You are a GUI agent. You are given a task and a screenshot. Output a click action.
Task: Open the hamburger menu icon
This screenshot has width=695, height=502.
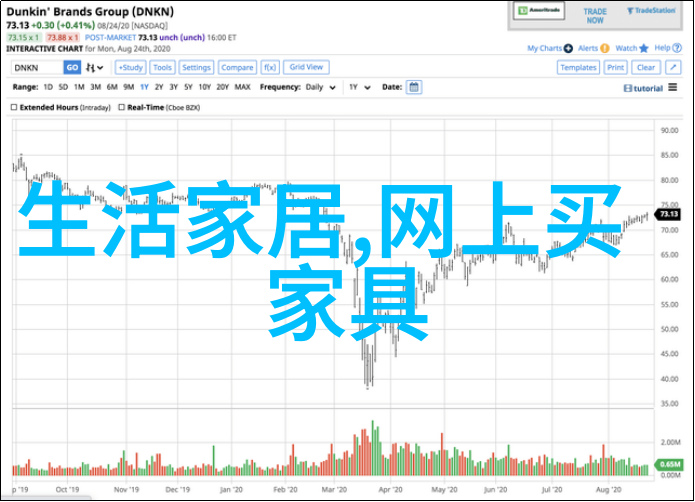[x=673, y=87]
